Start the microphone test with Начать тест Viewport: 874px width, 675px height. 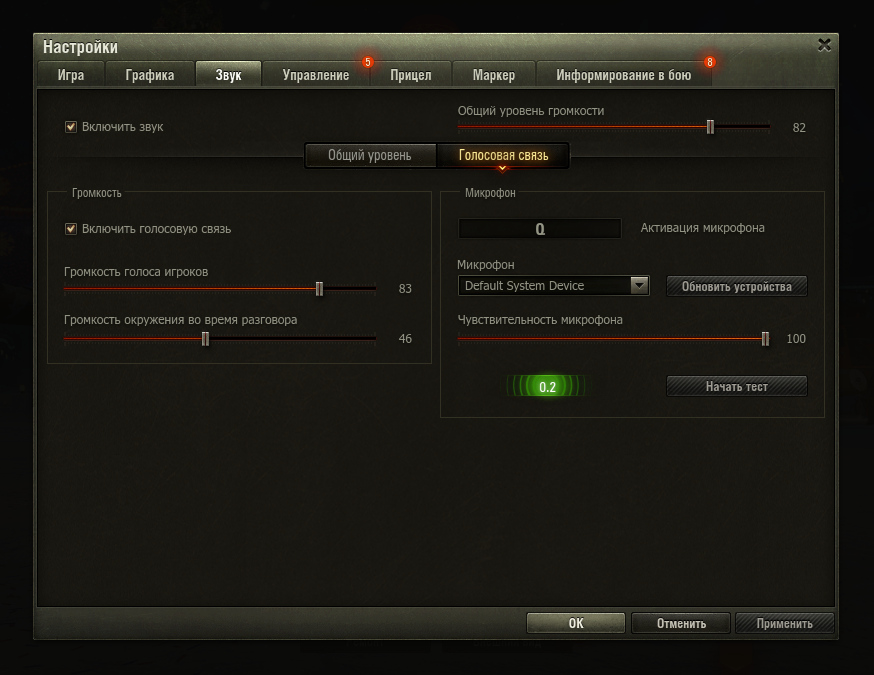click(x=736, y=386)
